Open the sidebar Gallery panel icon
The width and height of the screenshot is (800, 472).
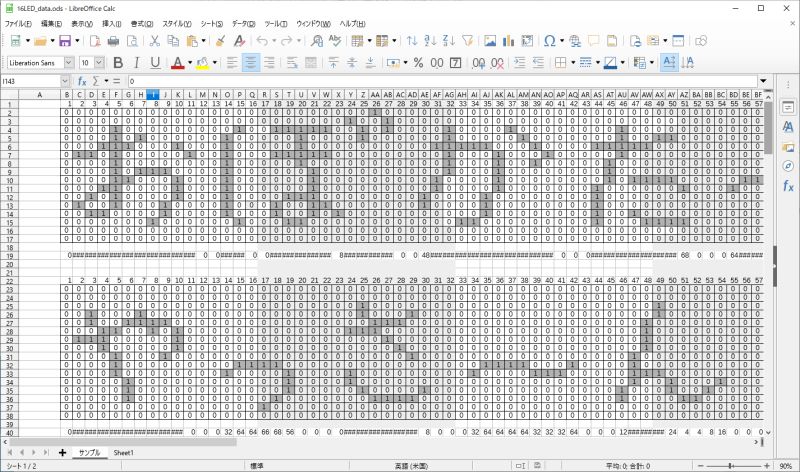point(788,146)
